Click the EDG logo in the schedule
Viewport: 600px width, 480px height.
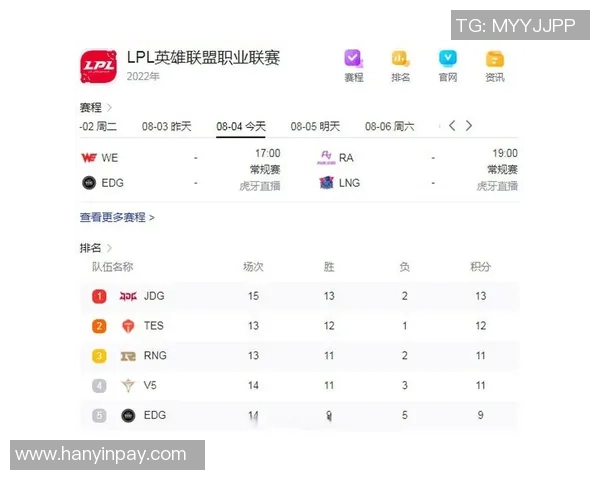point(89,183)
